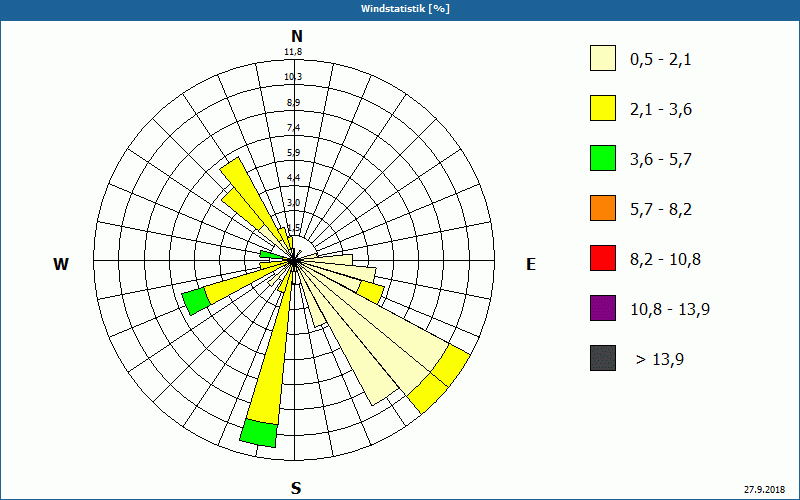Viewport: 800px width, 500px height.
Task: Click the 5,9 ring scale value
Action: pyautogui.click(x=293, y=153)
